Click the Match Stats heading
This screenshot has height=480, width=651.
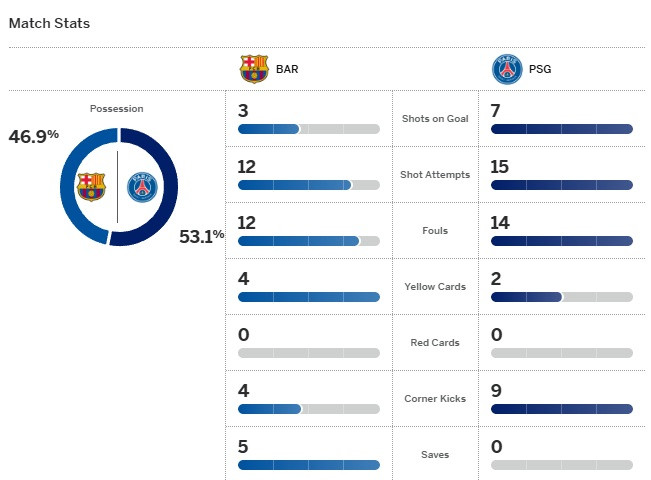pyautogui.click(x=49, y=22)
